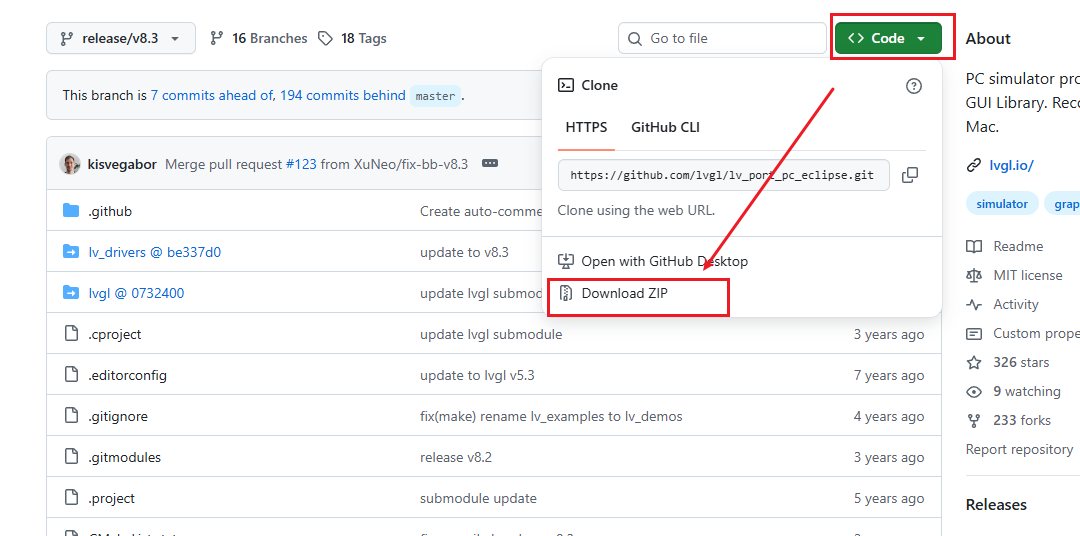Image resolution: width=1080 pixels, height=536 pixels.
Task: Click the lv_drivers submodule folder icon
Action: pos(71,252)
